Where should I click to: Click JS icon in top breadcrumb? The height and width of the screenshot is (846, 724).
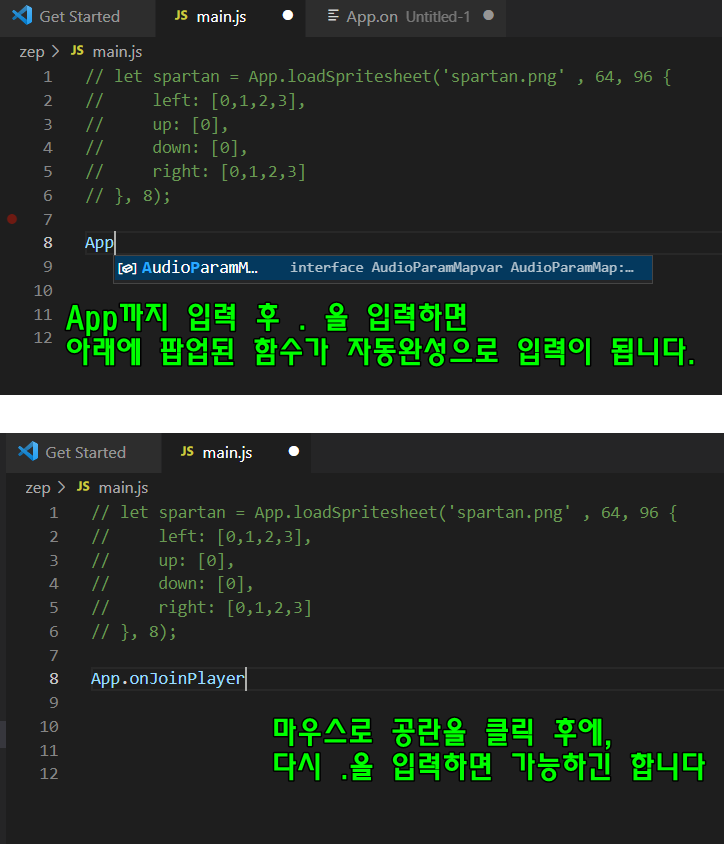[x=78, y=51]
